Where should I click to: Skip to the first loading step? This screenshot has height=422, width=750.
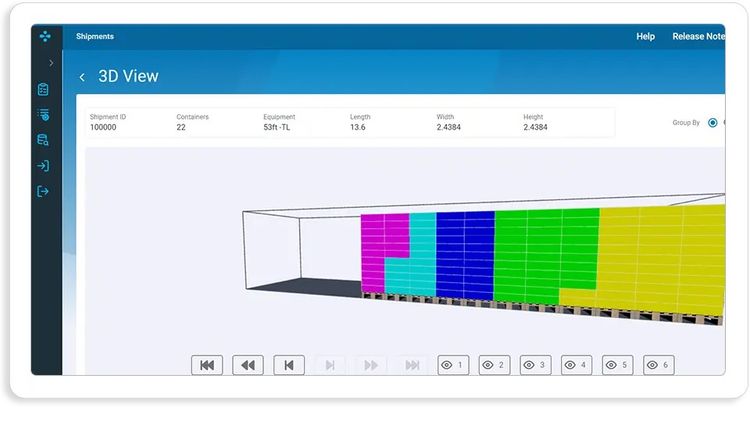click(207, 365)
